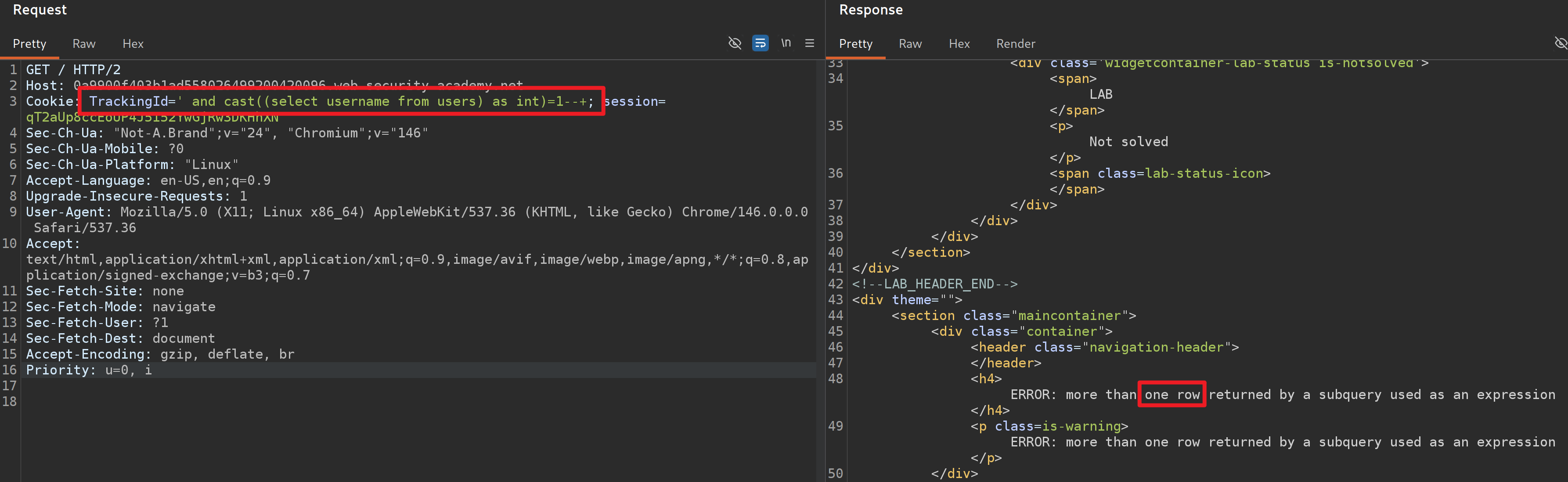The width and height of the screenshot is (1568, 482).
Task: Place cursor on Priority header line
Action: [x=89, y=370]
